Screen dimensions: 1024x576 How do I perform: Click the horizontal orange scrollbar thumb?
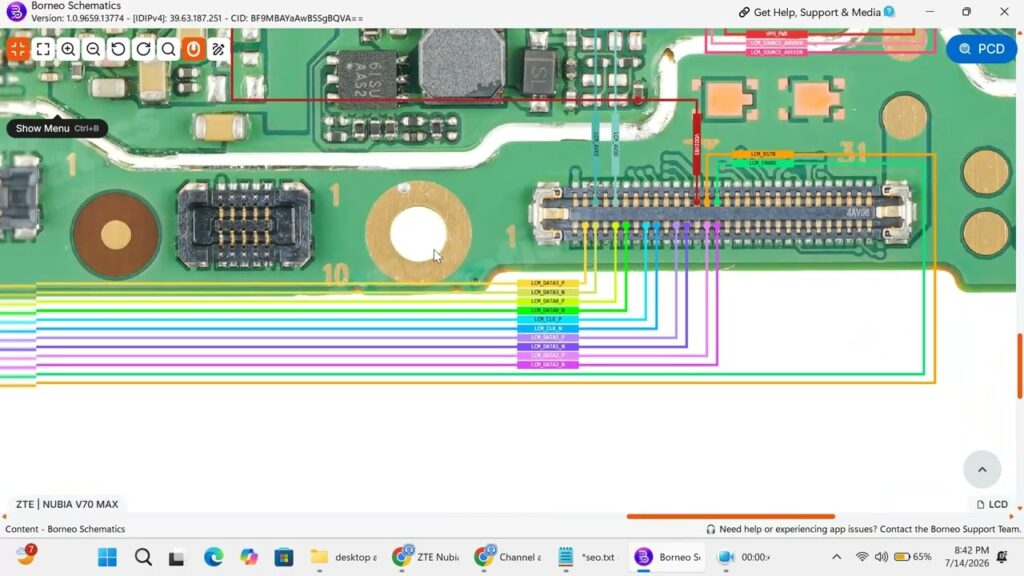coord(730,516)
